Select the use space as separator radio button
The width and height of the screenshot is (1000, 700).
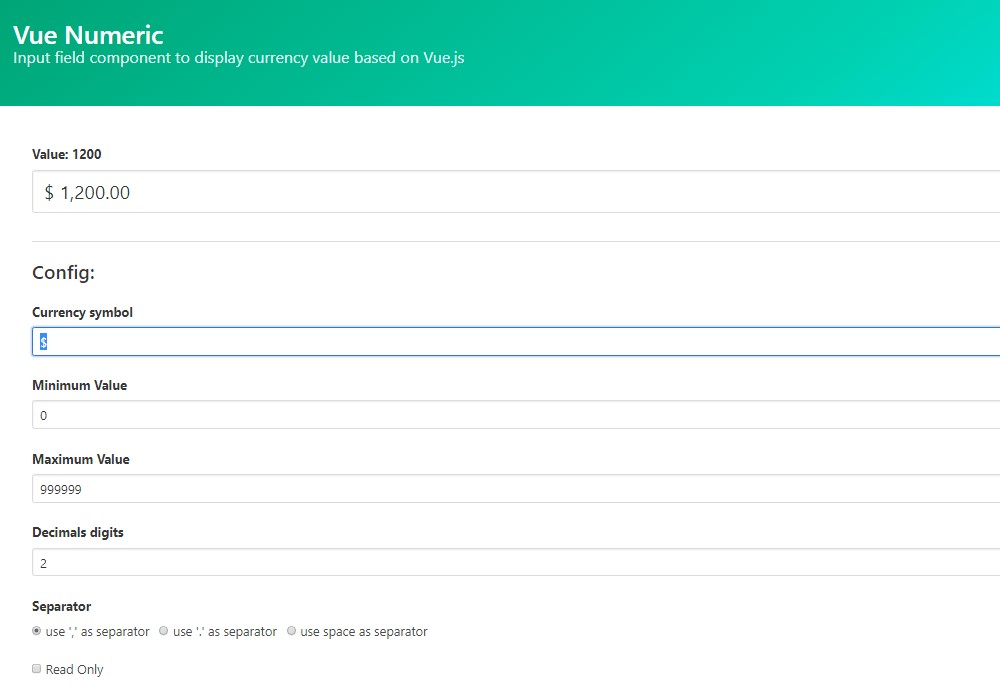291,631
